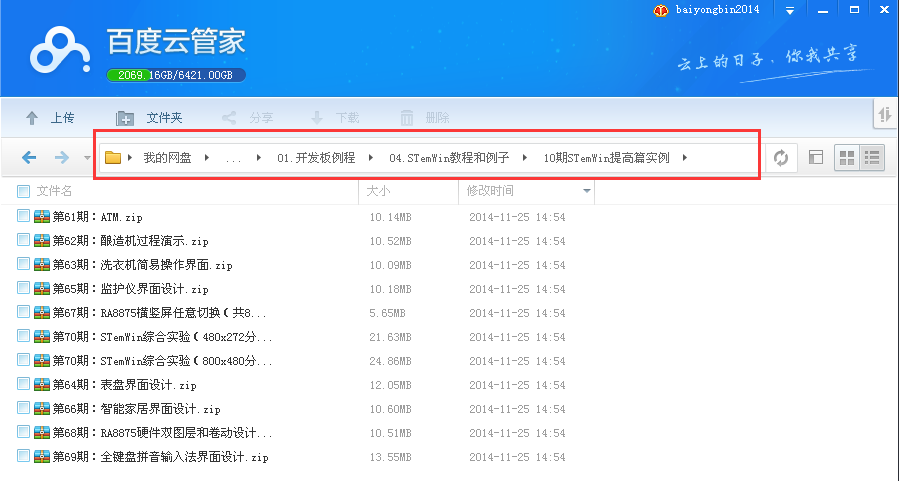Click zip icon of 第65期 file

[x=42, y=289]
